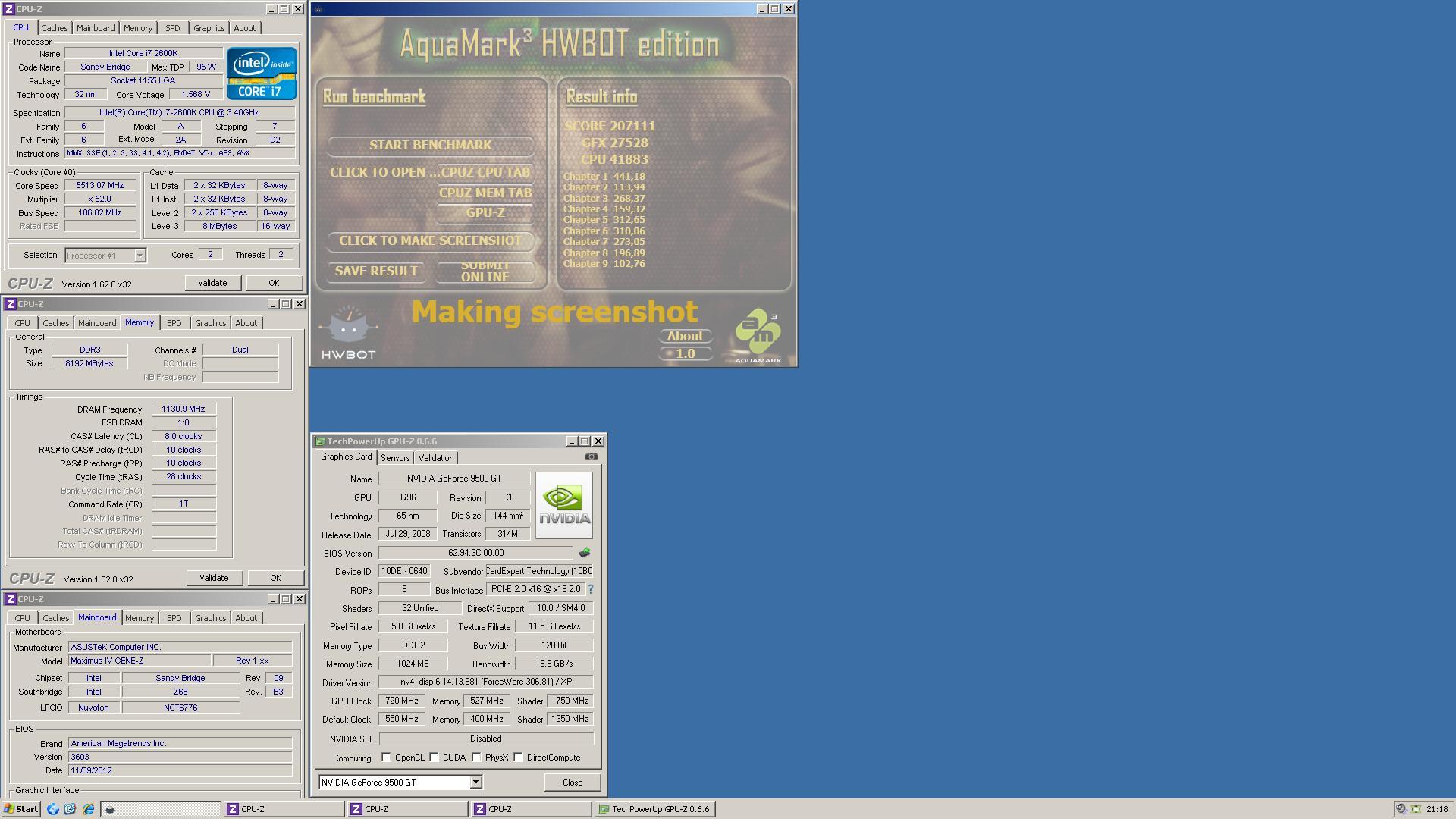Switch to Caches tab in top CPU-Z window
Image resolution: width=1456 pixels, height=819 pixels.
tap(54, 28)
